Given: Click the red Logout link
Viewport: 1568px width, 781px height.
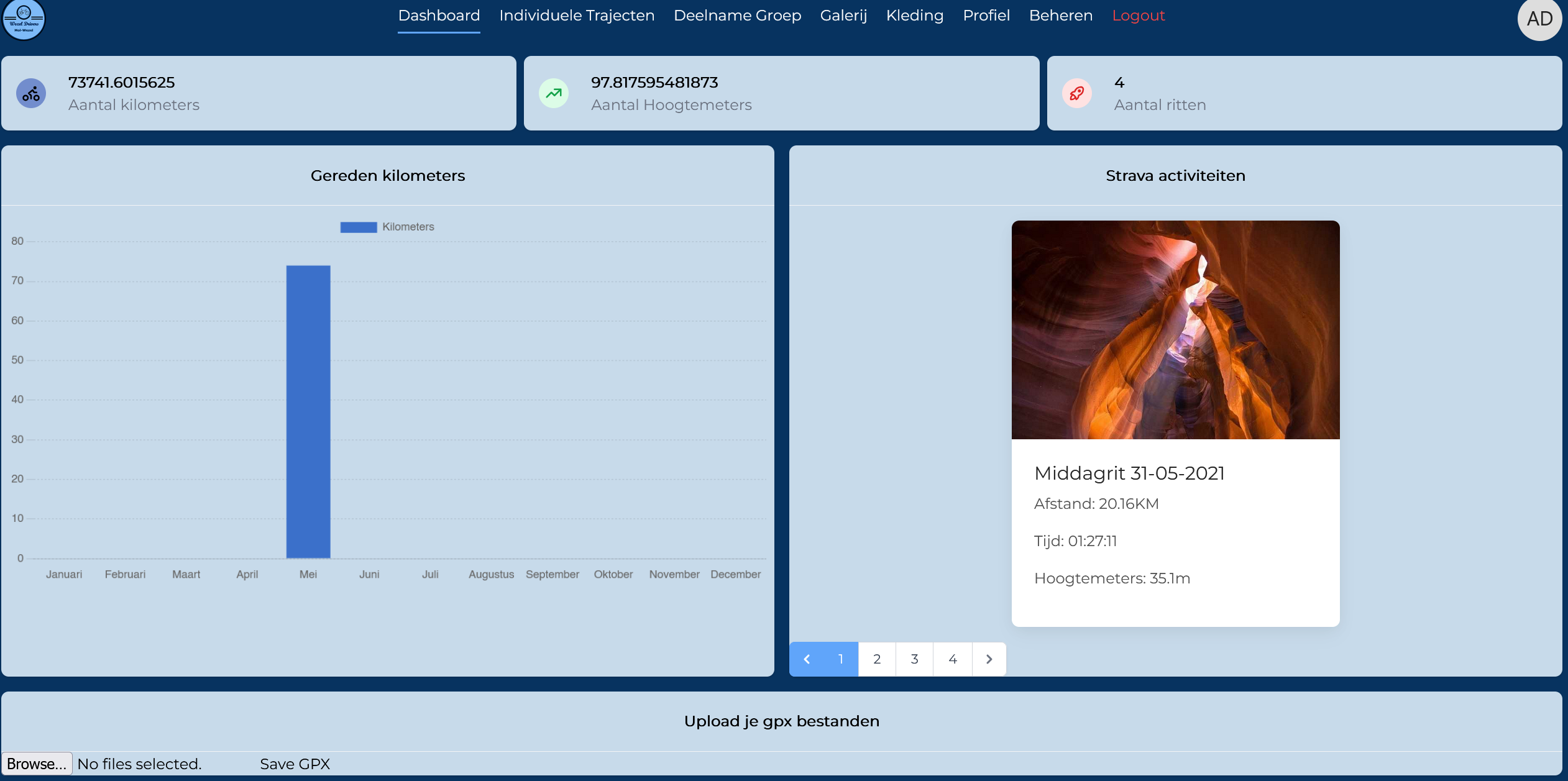Looking at the screenshot, I should [x=1138, y=16].
